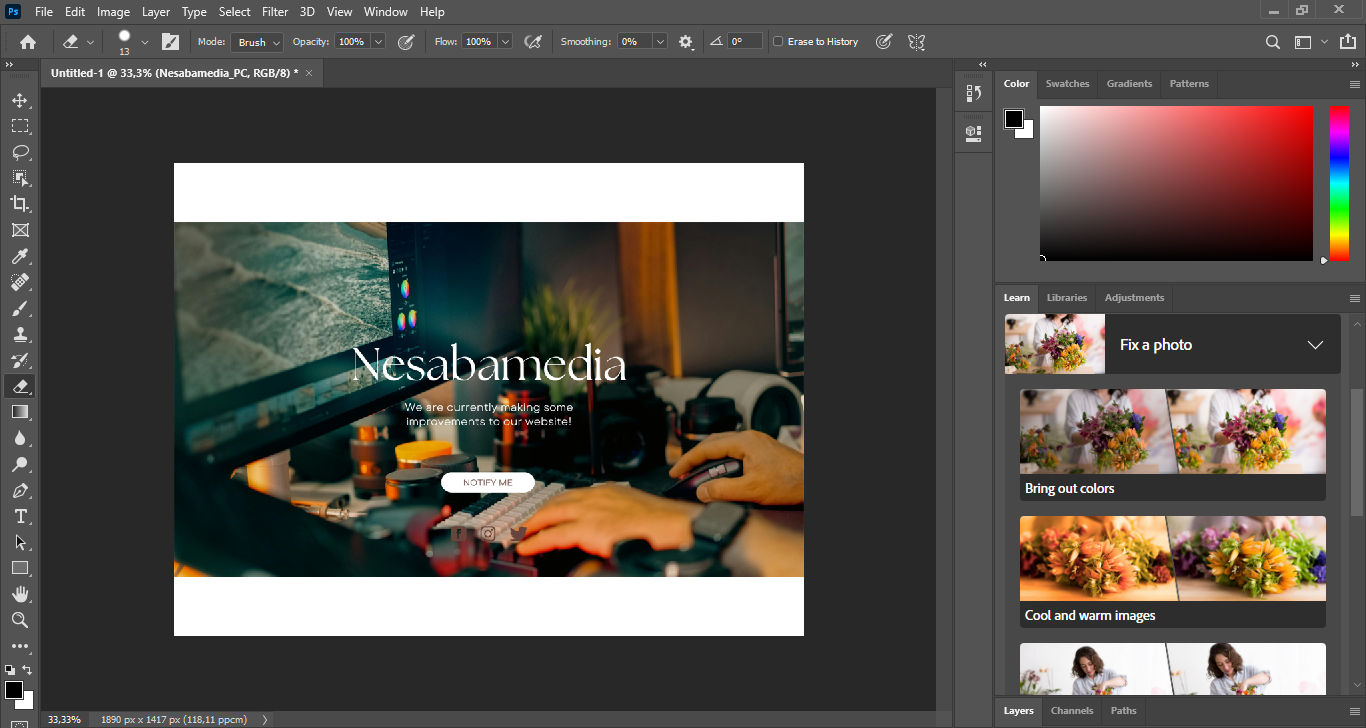This screenshot has height=728, width=1366.
Task: Toggle airbrush-style build-up effects
Action: (x=533, y=42)
